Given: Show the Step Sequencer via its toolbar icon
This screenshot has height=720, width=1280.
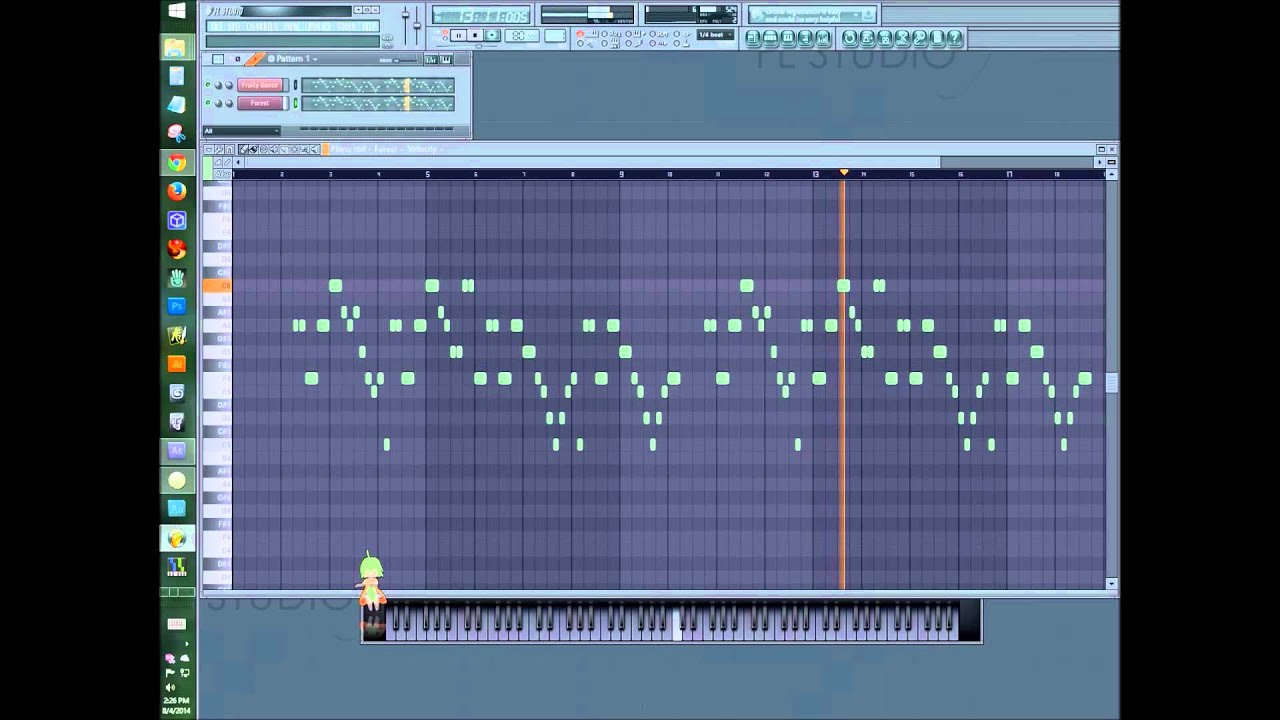Looking at the screenshot, I should pos(770,38).
